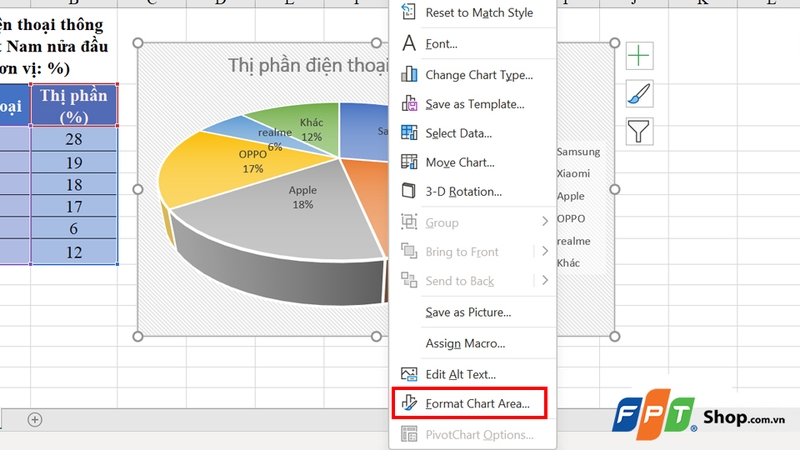Click the chart's bottom-right resize handle
The height and width of the screenshot is (450, 800).
[x=615, y=336]
